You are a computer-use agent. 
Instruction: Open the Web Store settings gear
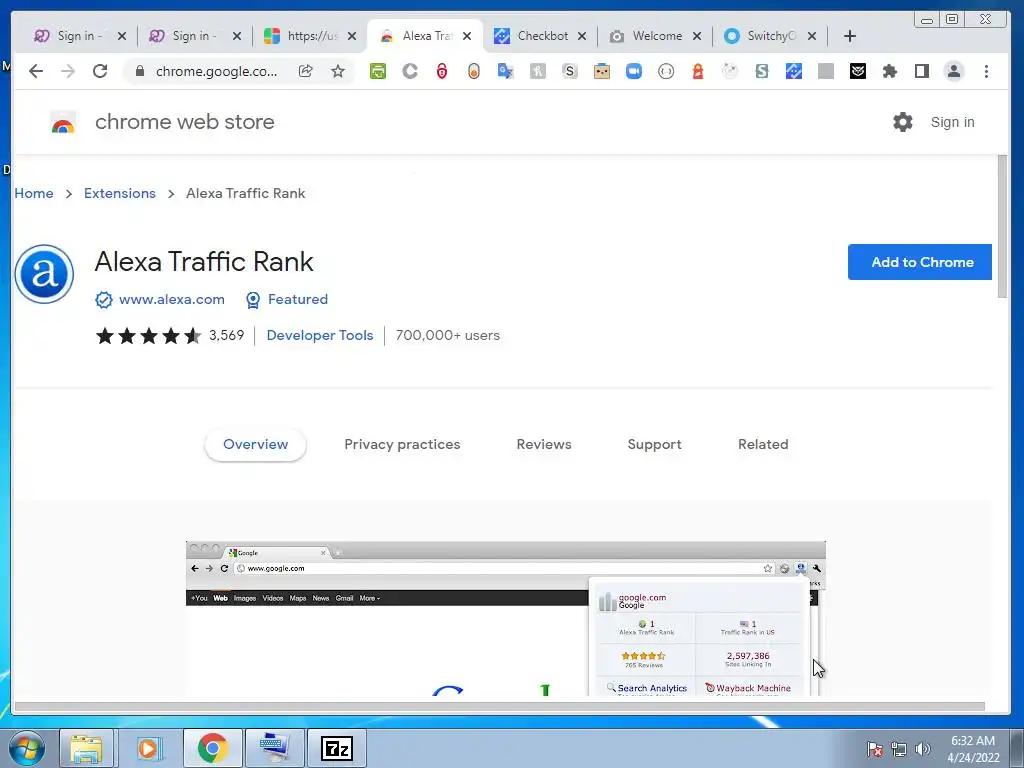(903, 121)
